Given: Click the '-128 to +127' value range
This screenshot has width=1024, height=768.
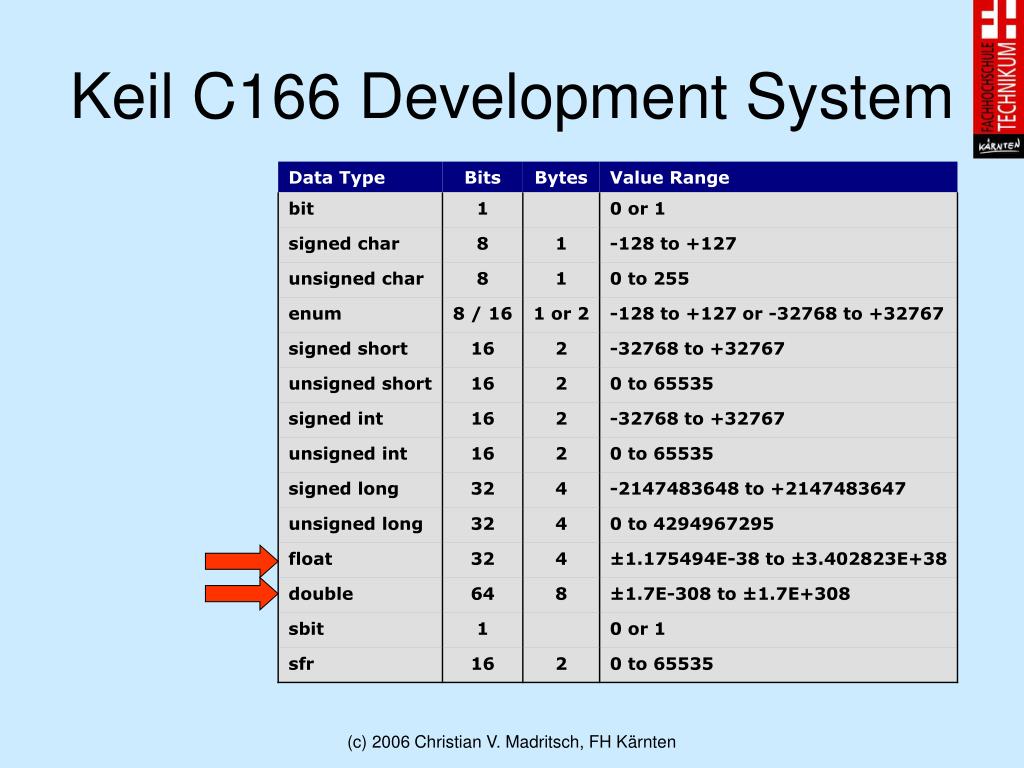Looking at the screenshot, I should 673,244.
